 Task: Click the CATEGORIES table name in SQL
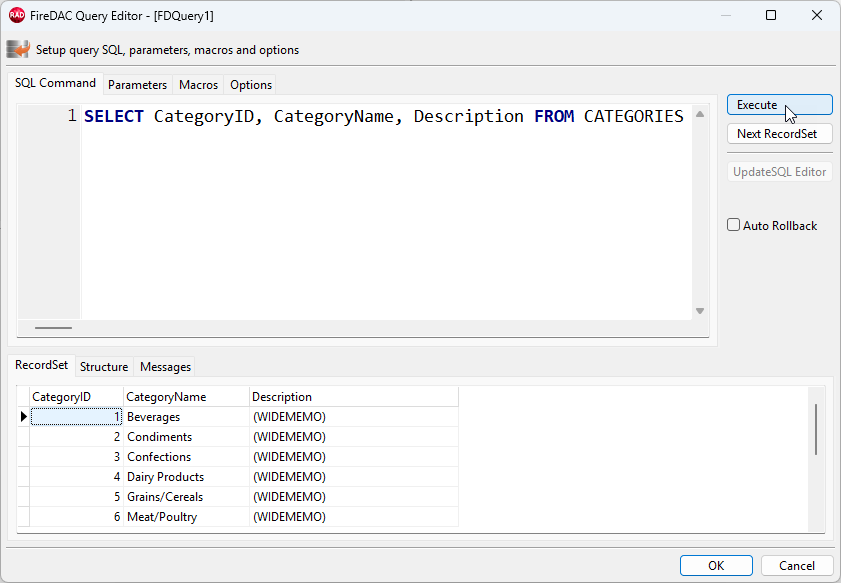tap(633, 116)
